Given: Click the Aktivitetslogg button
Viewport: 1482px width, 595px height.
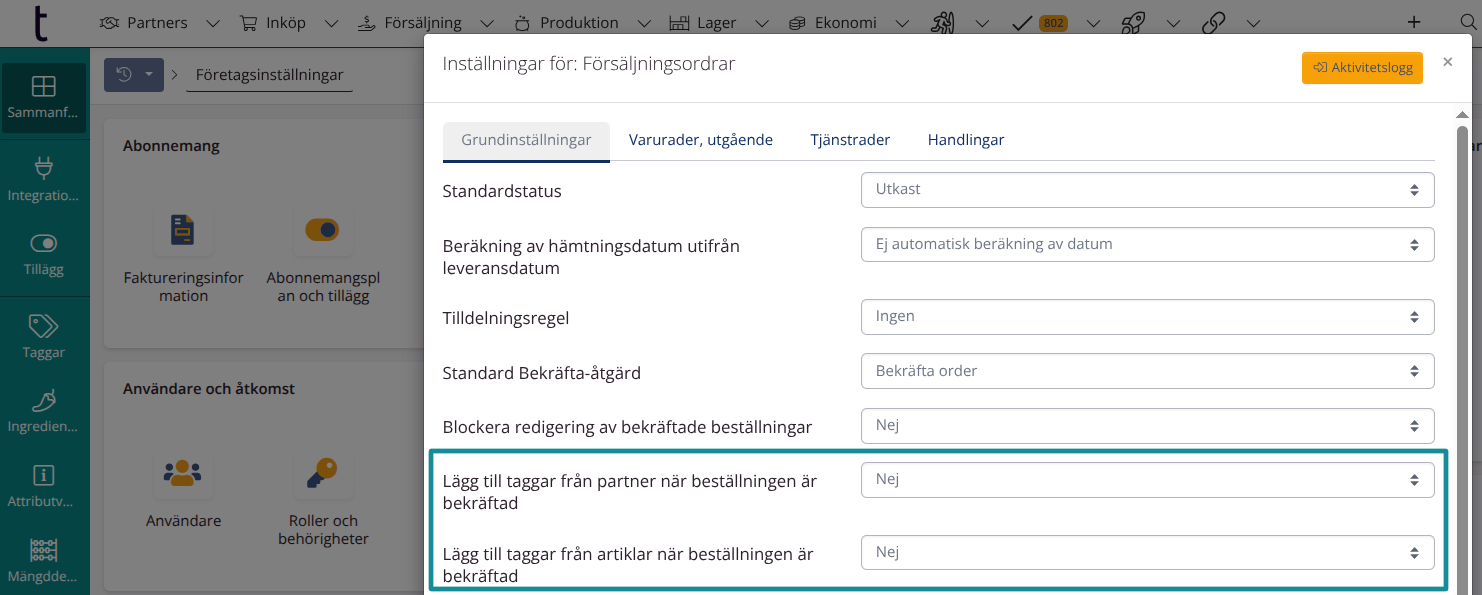Looking at the screenshot, I should [1362, 68].
